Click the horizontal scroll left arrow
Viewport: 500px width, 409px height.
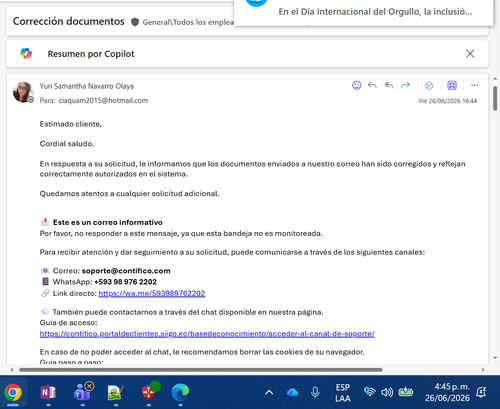12,370
